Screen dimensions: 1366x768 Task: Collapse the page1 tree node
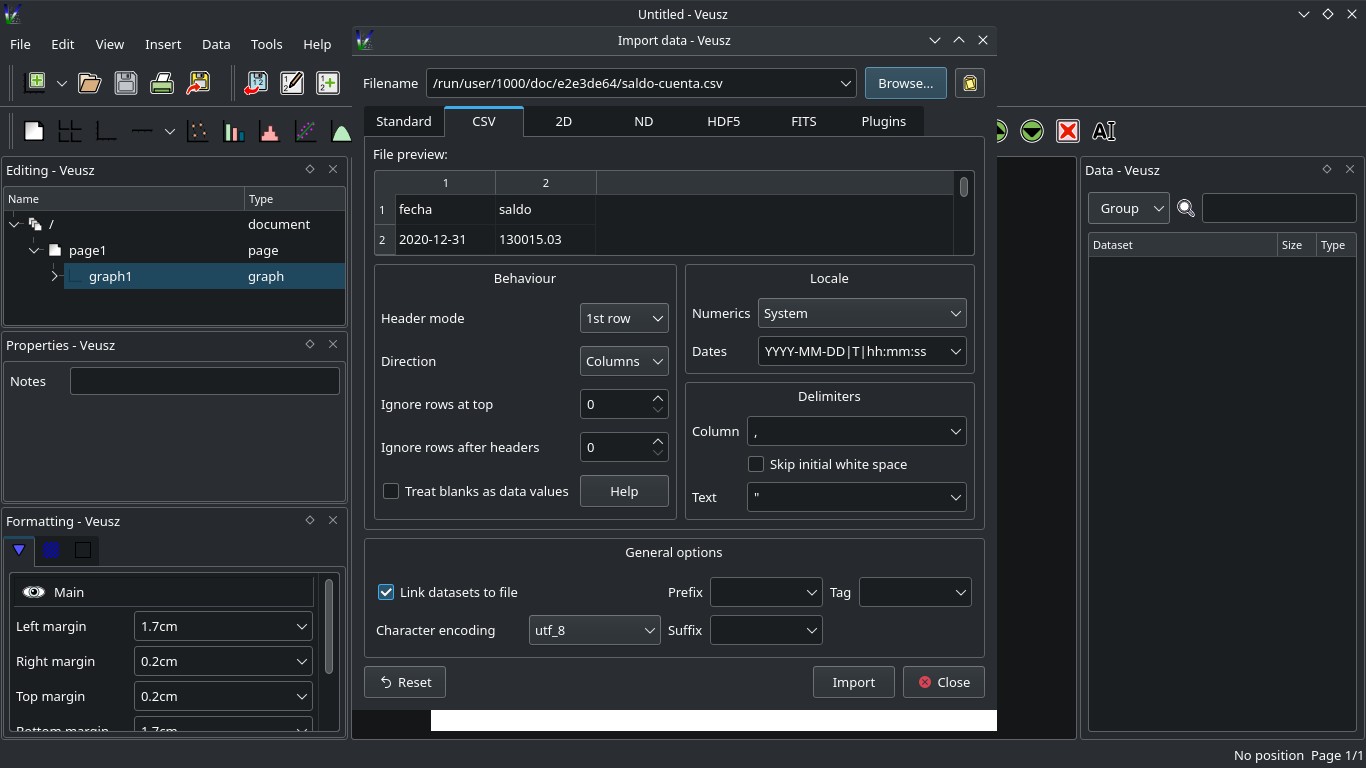34,250
